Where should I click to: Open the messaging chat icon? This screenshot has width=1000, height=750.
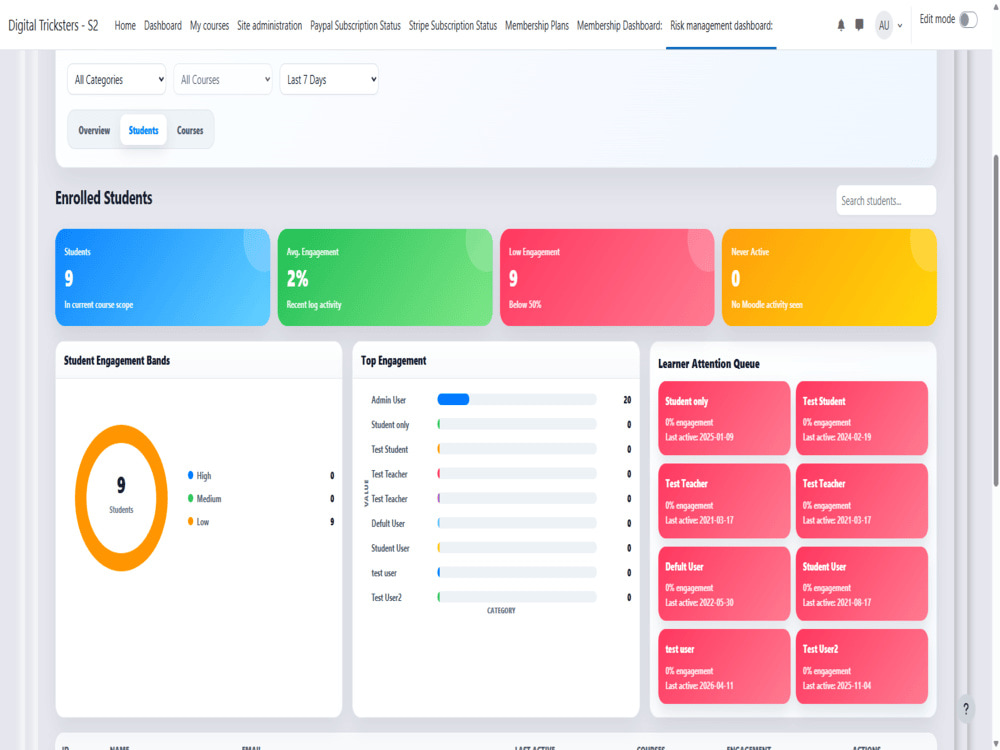[859, 26]
